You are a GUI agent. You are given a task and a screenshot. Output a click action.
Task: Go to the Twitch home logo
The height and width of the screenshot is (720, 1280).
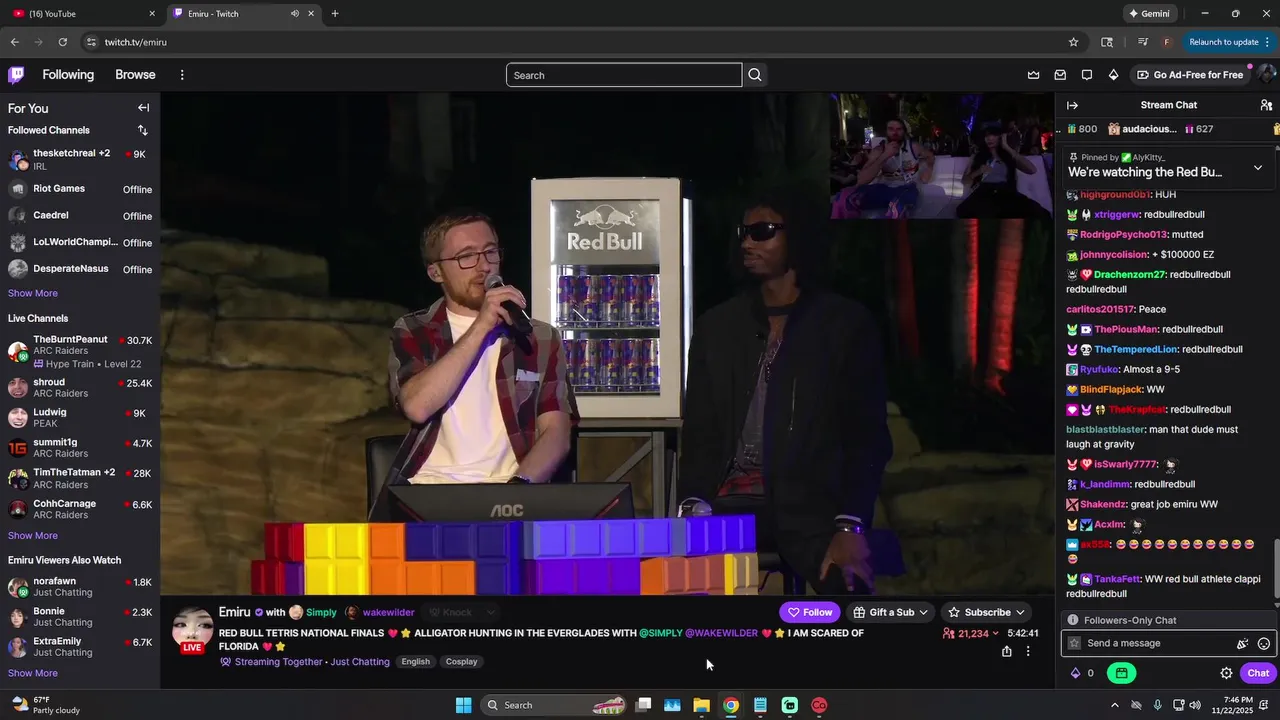[x=16, y=75]
